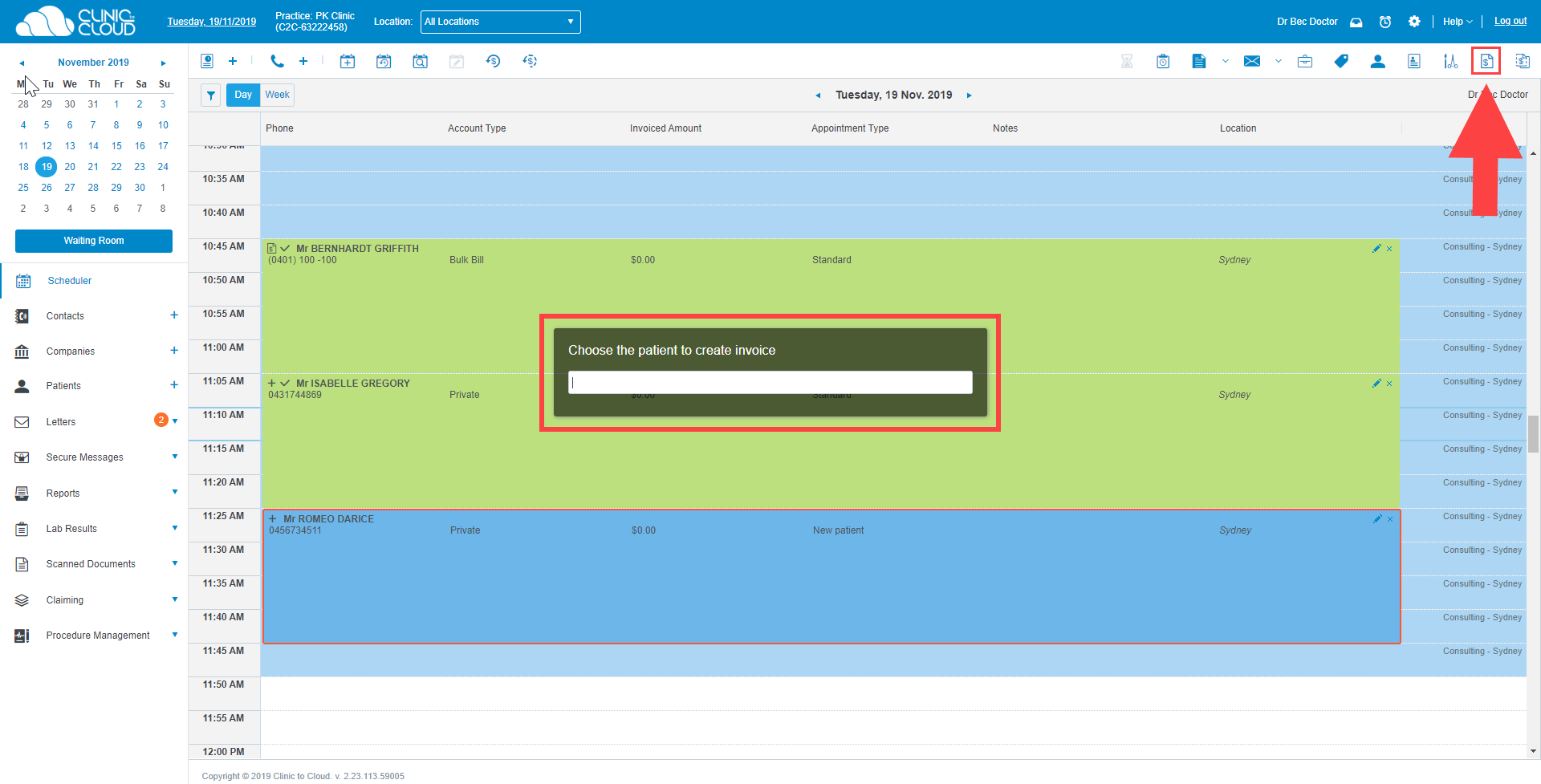This screenshot has height=784, width=1541.
Task: Click the person silhouette icon in the toolbar
Action: click(1378, 61)
